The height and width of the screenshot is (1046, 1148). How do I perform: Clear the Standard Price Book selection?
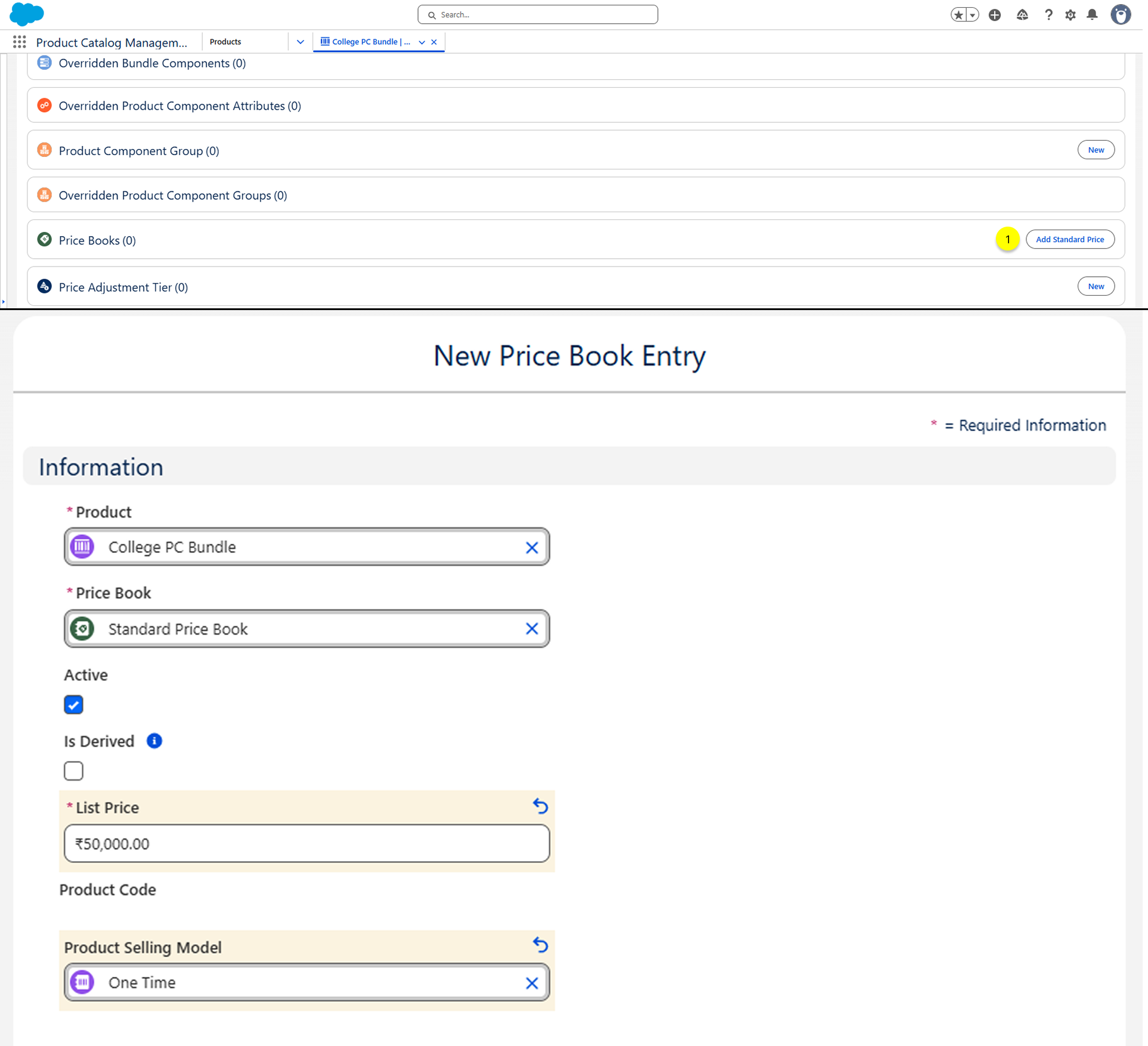(x=531, y=629)
